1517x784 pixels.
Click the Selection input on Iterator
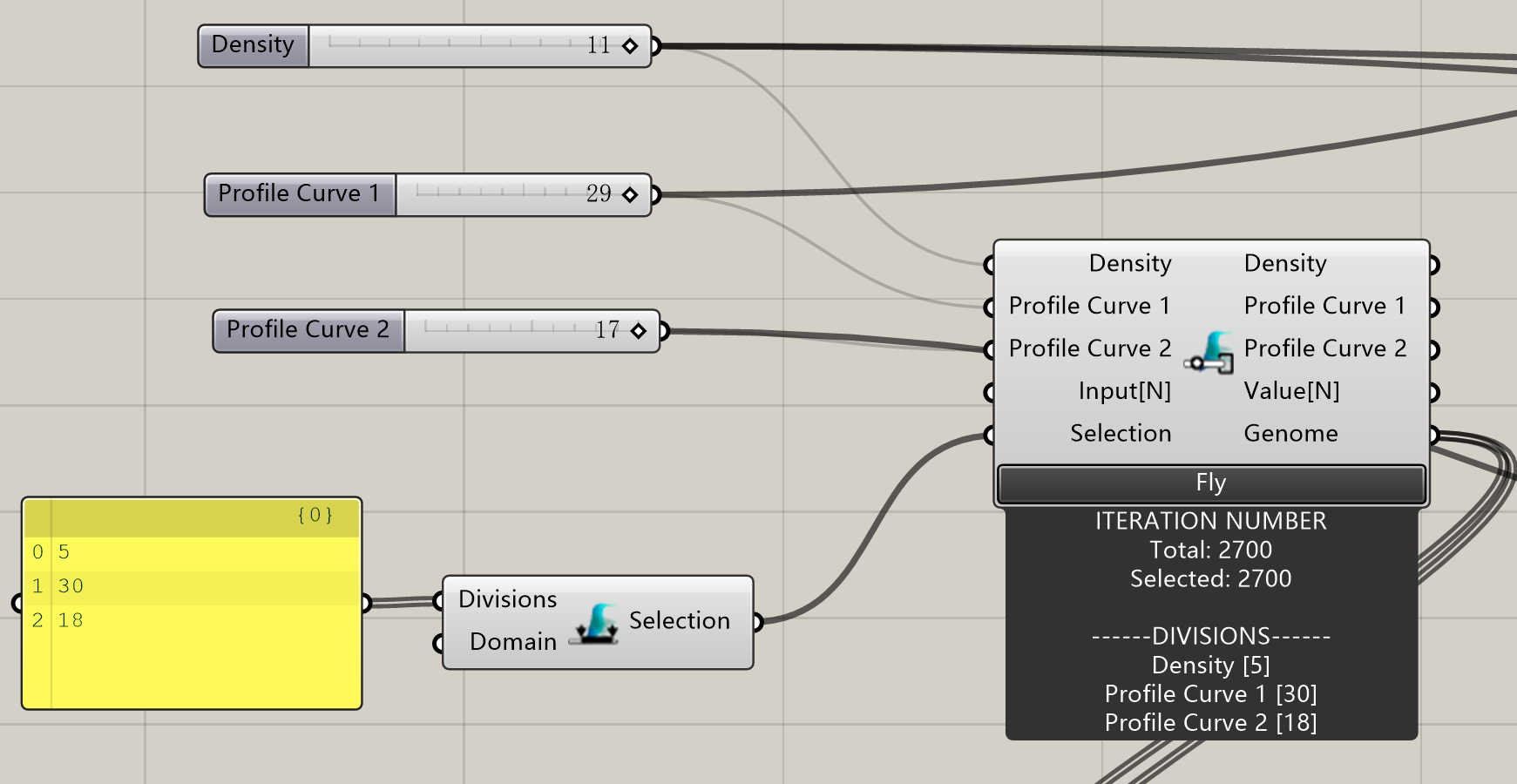pyautogui.click(x=1121, y=434)
